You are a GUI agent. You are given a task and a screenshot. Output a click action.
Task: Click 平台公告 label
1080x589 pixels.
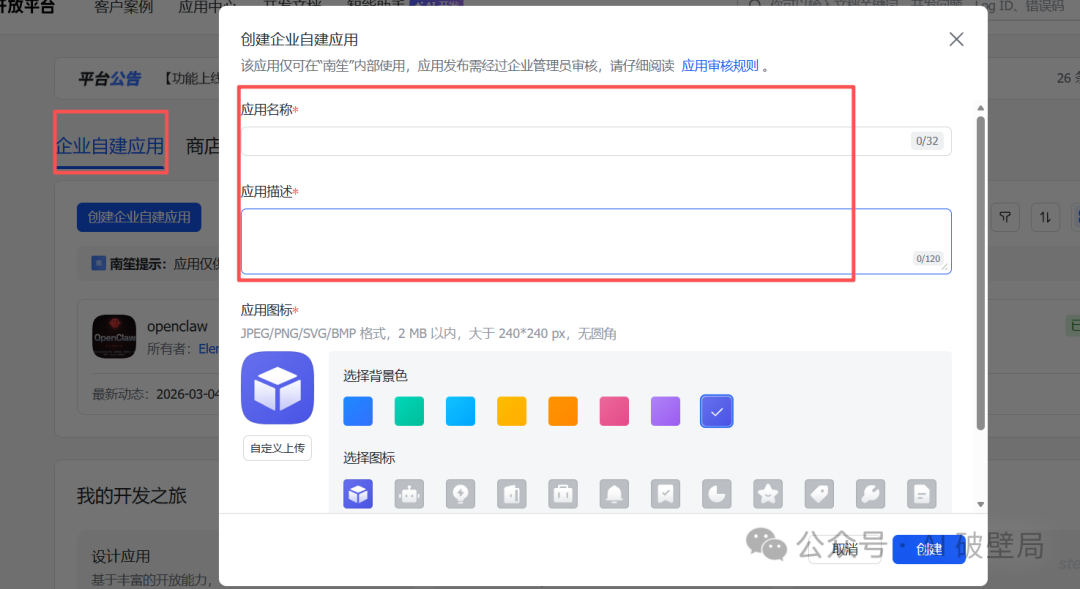pos(110,79)
